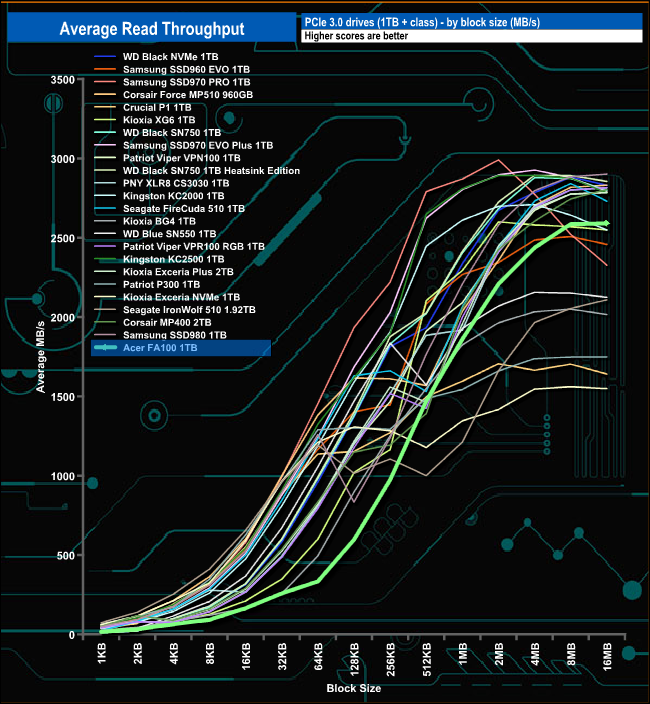Click the 128KB block size label

354,659
